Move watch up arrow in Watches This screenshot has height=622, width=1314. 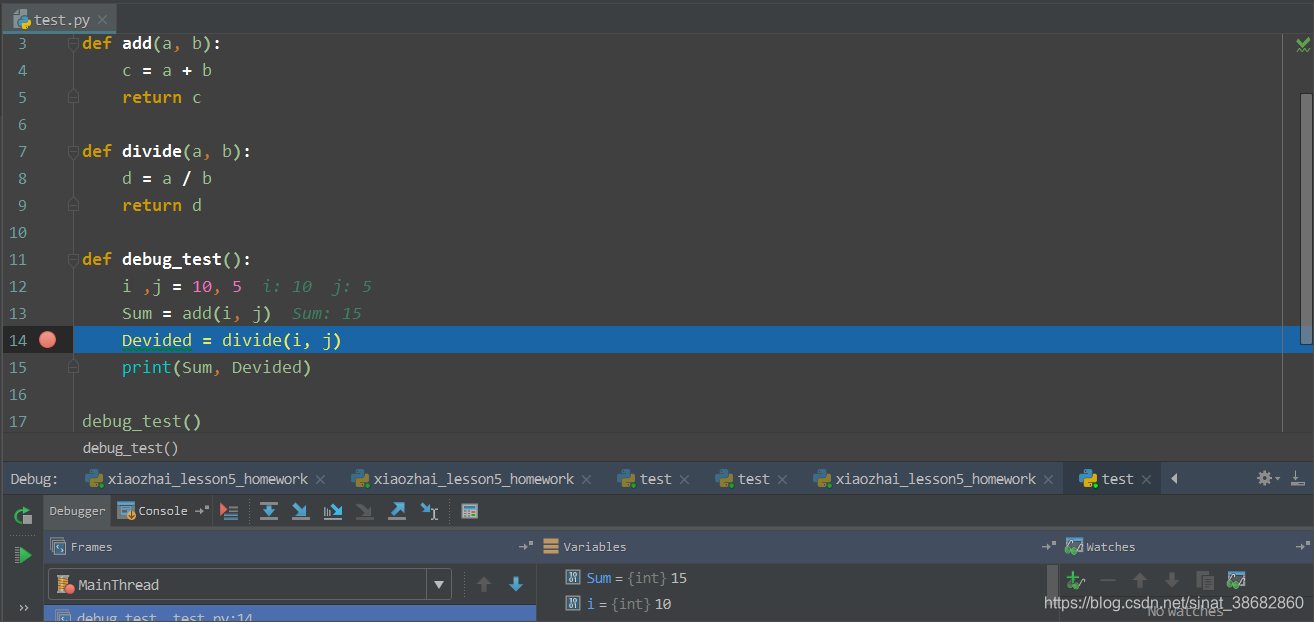click(1140, 580)
